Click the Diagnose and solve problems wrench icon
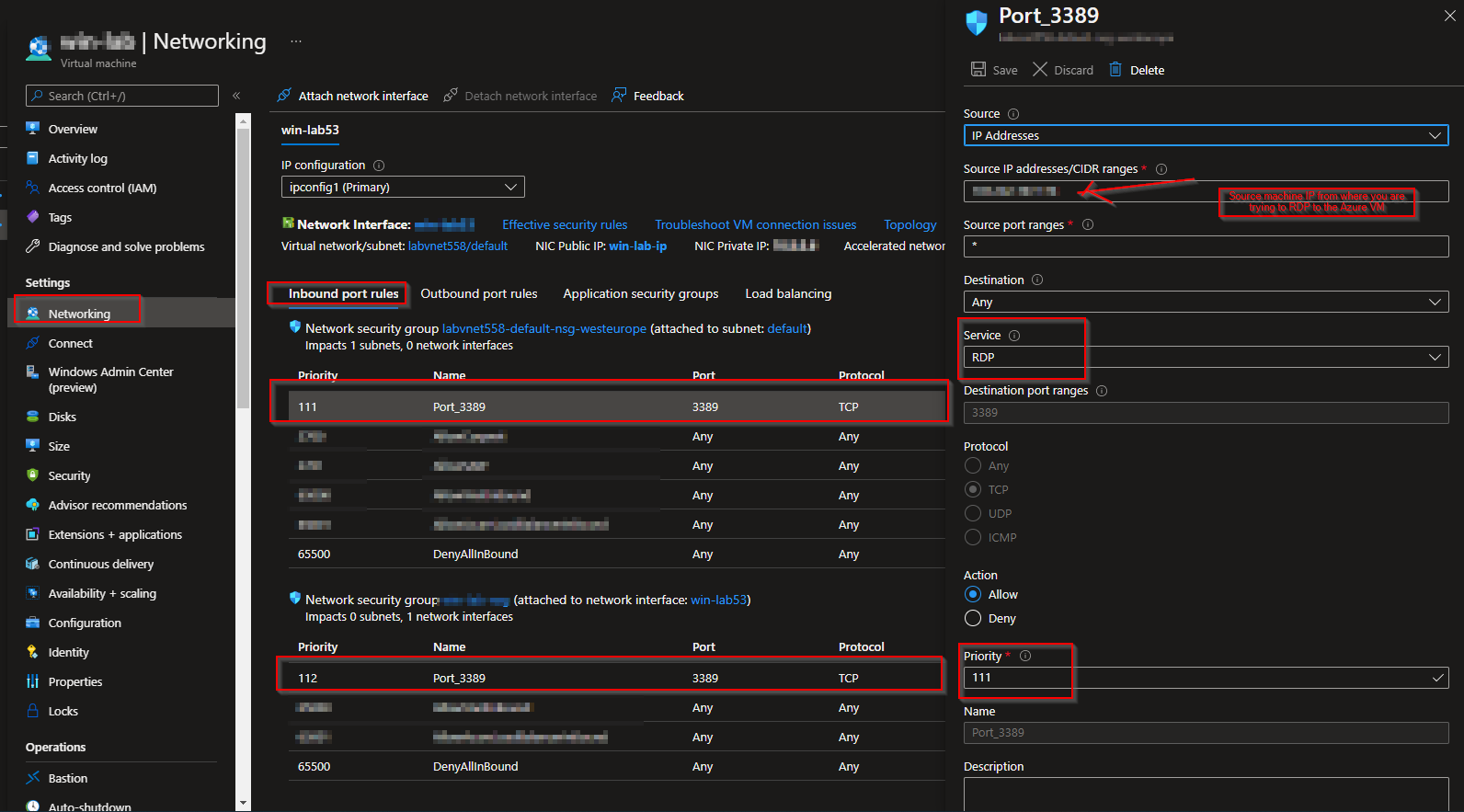Viewport: 1464px width, 812px height. click(x=33, y=246)
